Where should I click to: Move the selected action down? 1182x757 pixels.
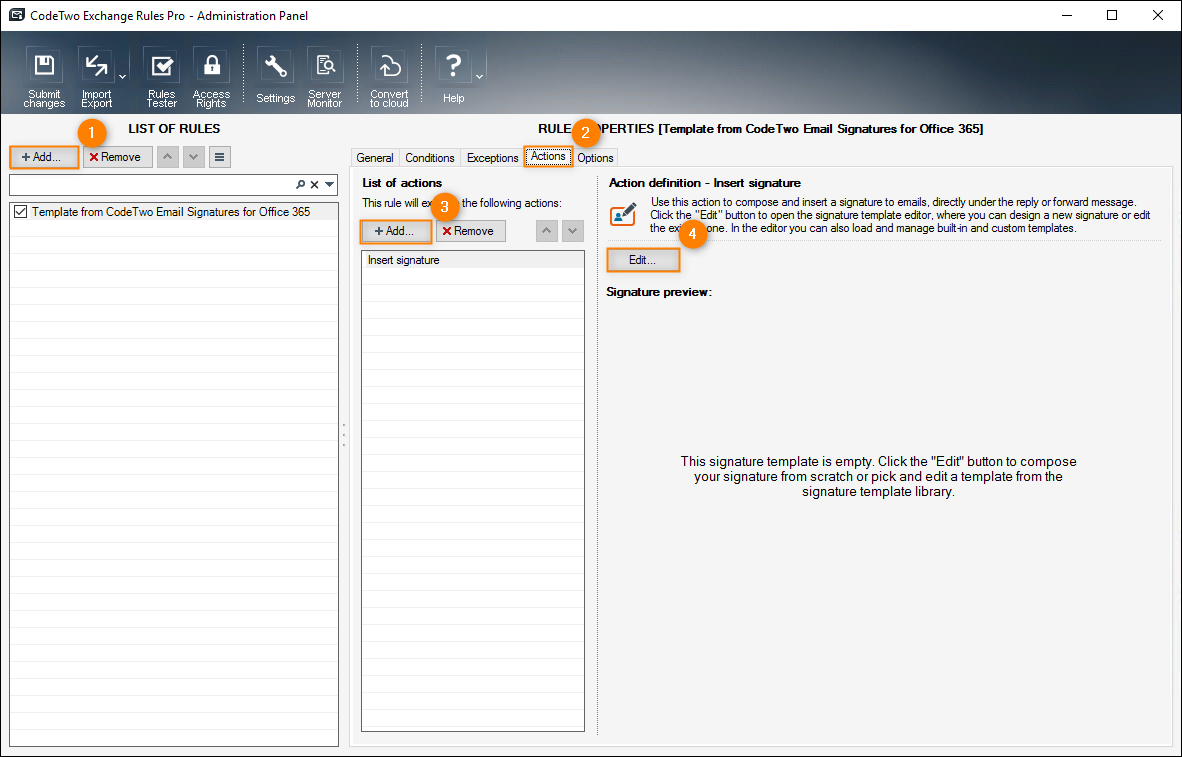[x=573, y=231]
